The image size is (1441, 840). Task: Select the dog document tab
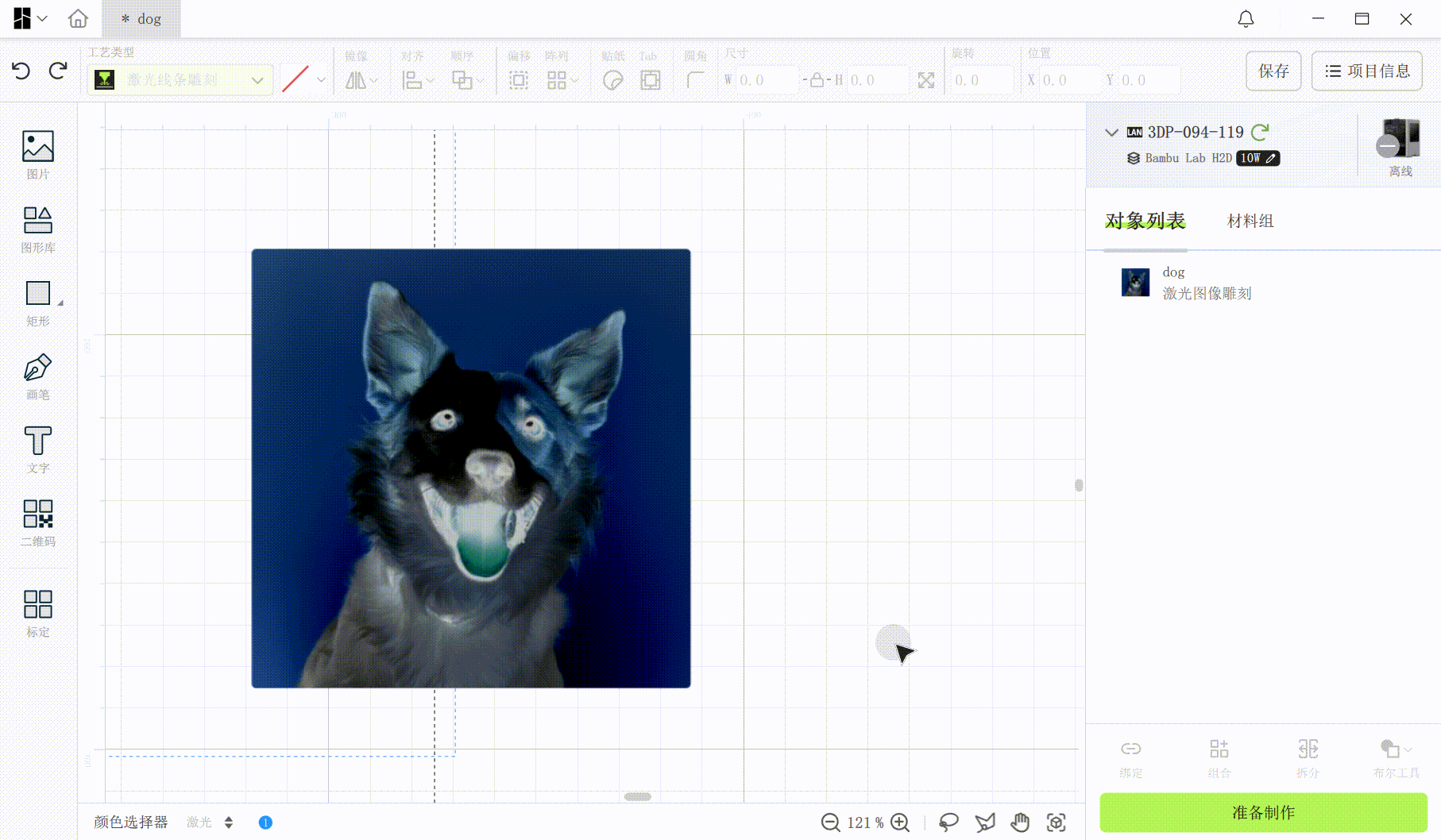click(x=141, y=19)
